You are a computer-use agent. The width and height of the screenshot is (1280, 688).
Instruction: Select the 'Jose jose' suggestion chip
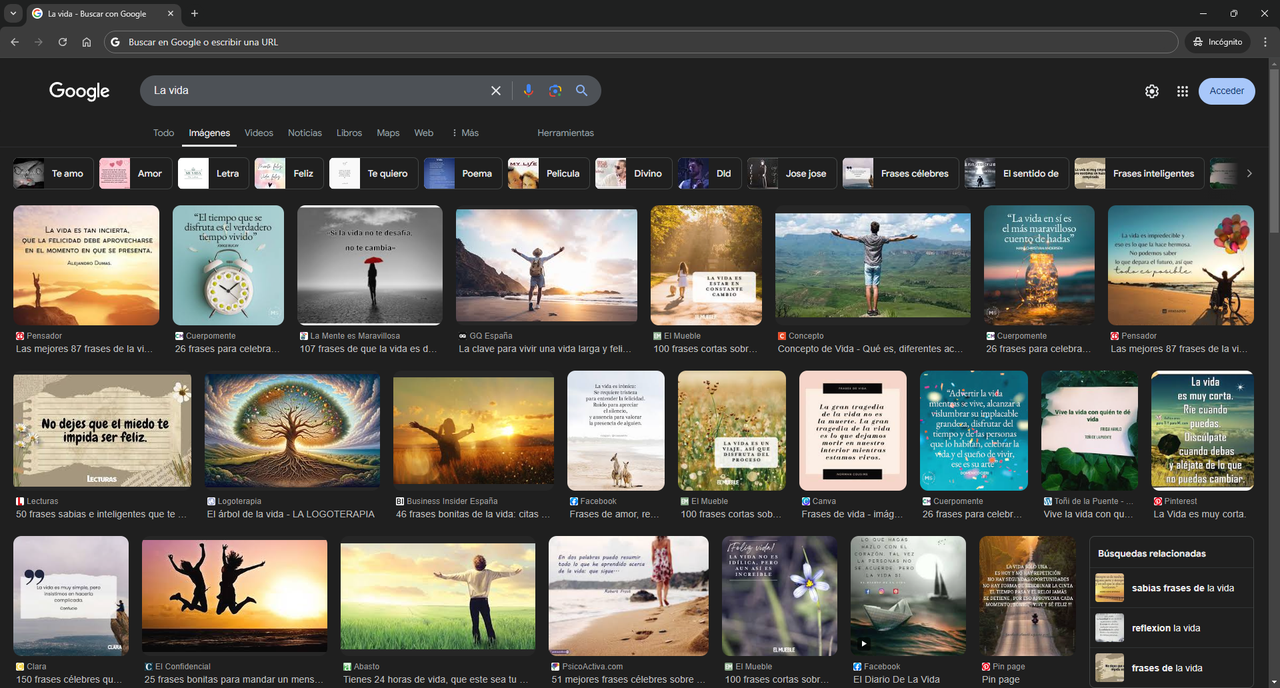790,173
